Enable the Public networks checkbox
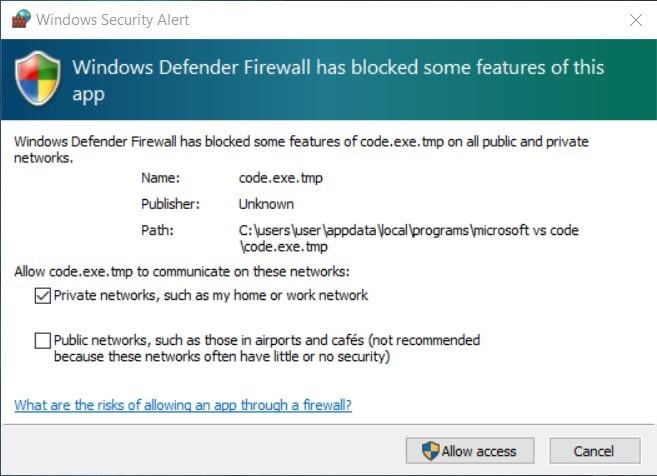This screenshot has width=657, height=476. 42,341
